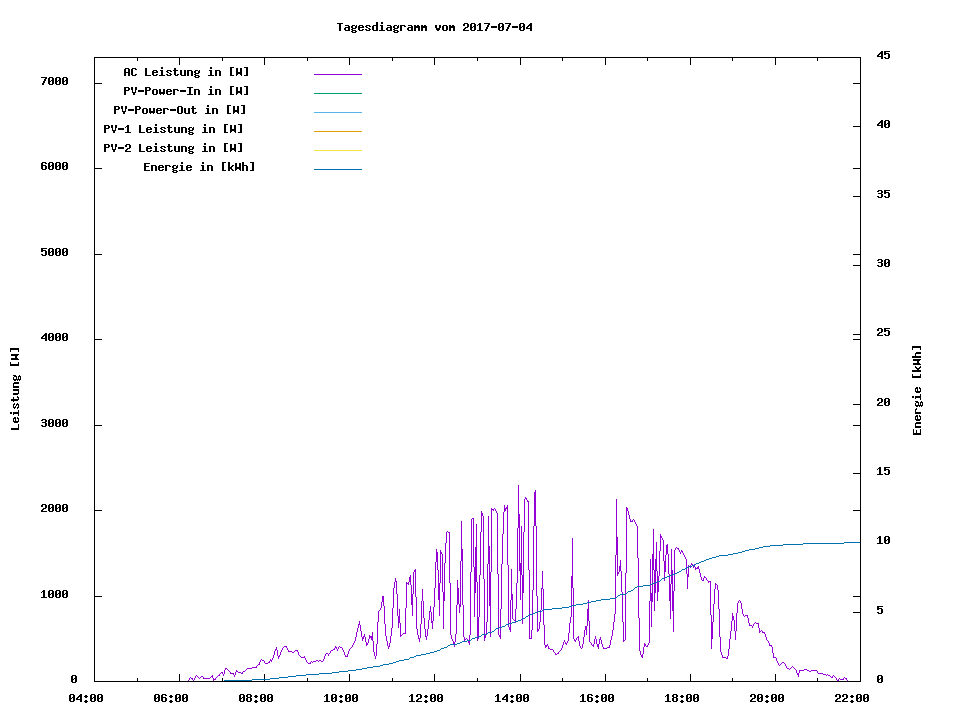Click the 7000 value on the left axis

(x=54, y=81)
